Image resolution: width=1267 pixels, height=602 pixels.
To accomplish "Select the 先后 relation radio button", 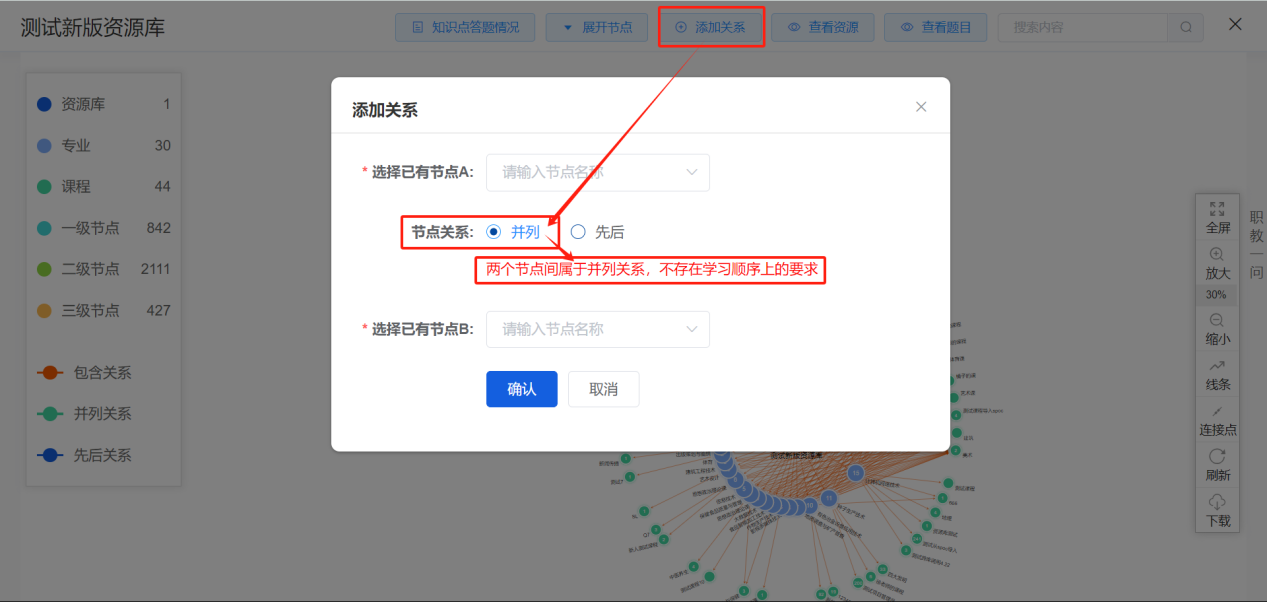I will pos(578,231).
